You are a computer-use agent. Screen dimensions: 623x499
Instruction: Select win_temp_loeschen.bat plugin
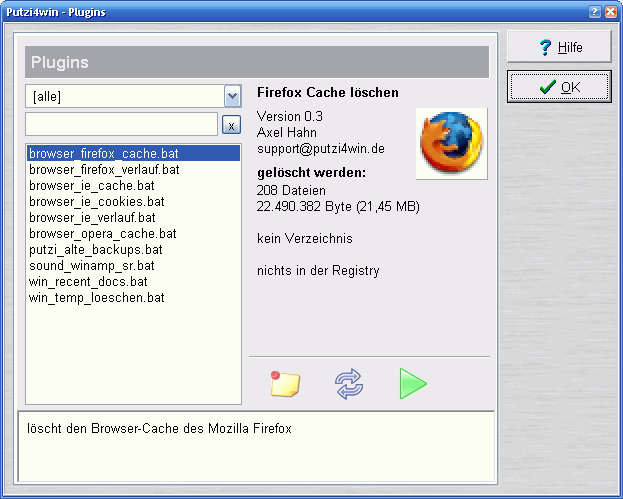pyautogui.click(x=134, y=298)
